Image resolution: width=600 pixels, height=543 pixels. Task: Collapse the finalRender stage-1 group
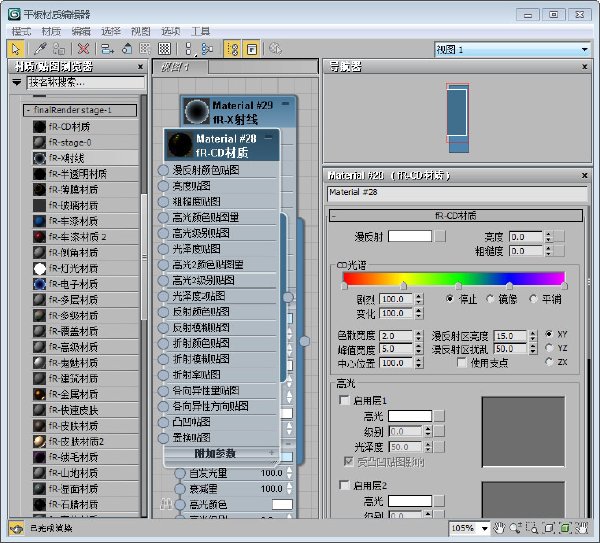[x=28, y=110]
